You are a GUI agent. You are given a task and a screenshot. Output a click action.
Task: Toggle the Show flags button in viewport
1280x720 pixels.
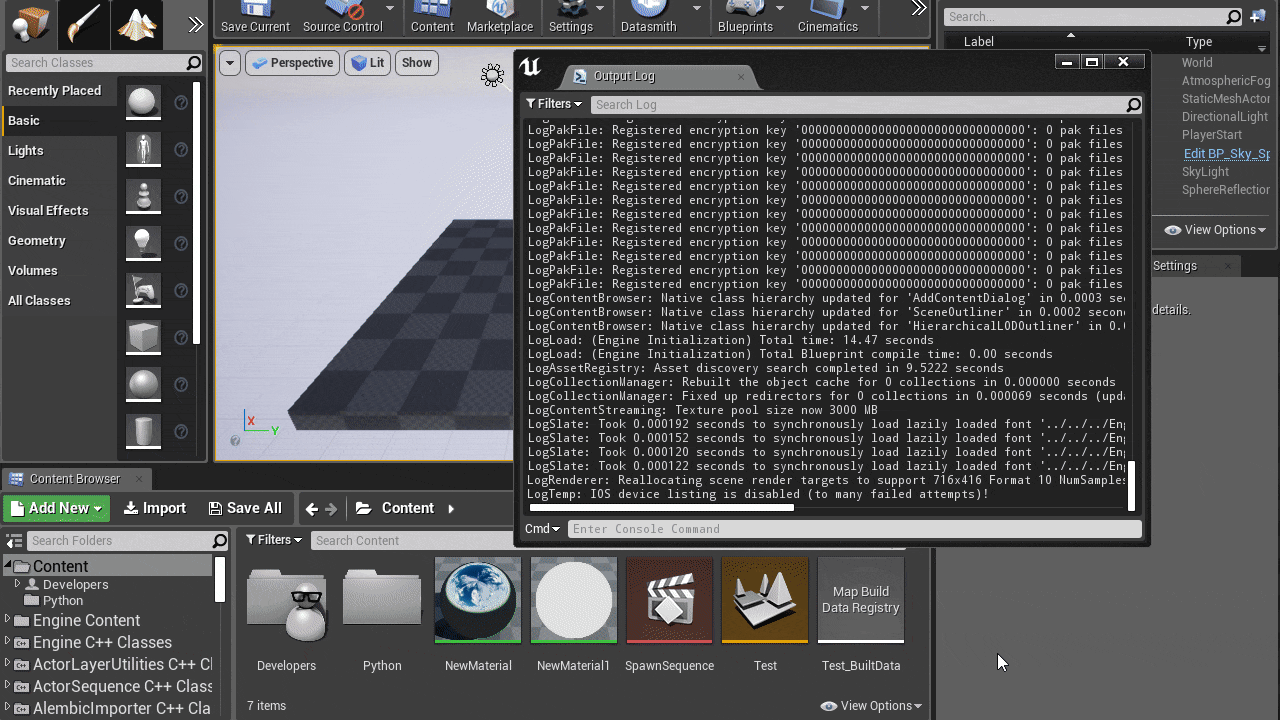[417, 63]
